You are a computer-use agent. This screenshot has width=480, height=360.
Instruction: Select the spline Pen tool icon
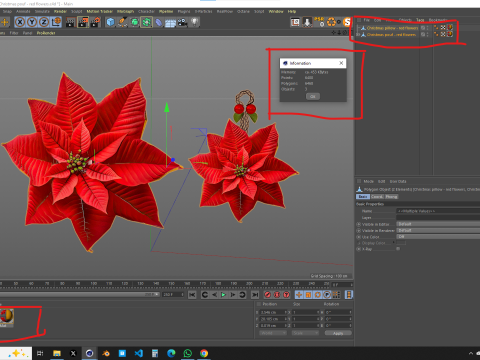[x=122, y=22]
